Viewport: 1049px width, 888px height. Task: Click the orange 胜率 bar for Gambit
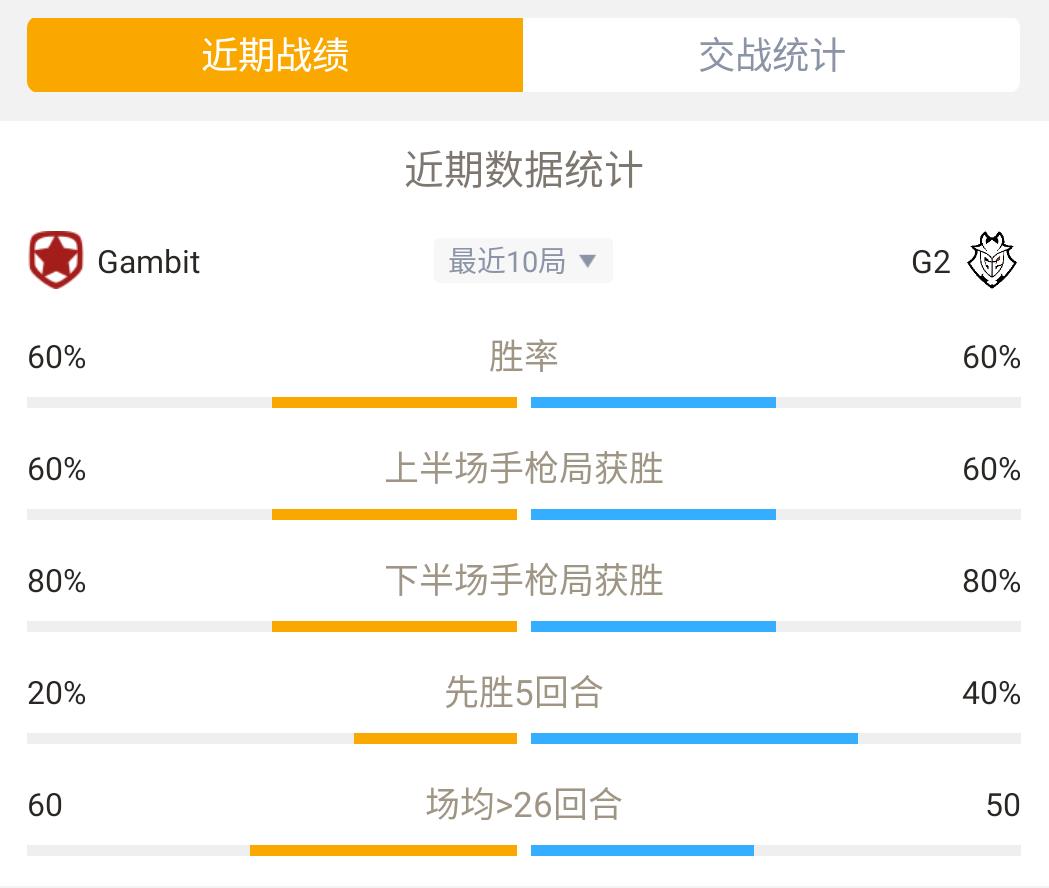394,402
